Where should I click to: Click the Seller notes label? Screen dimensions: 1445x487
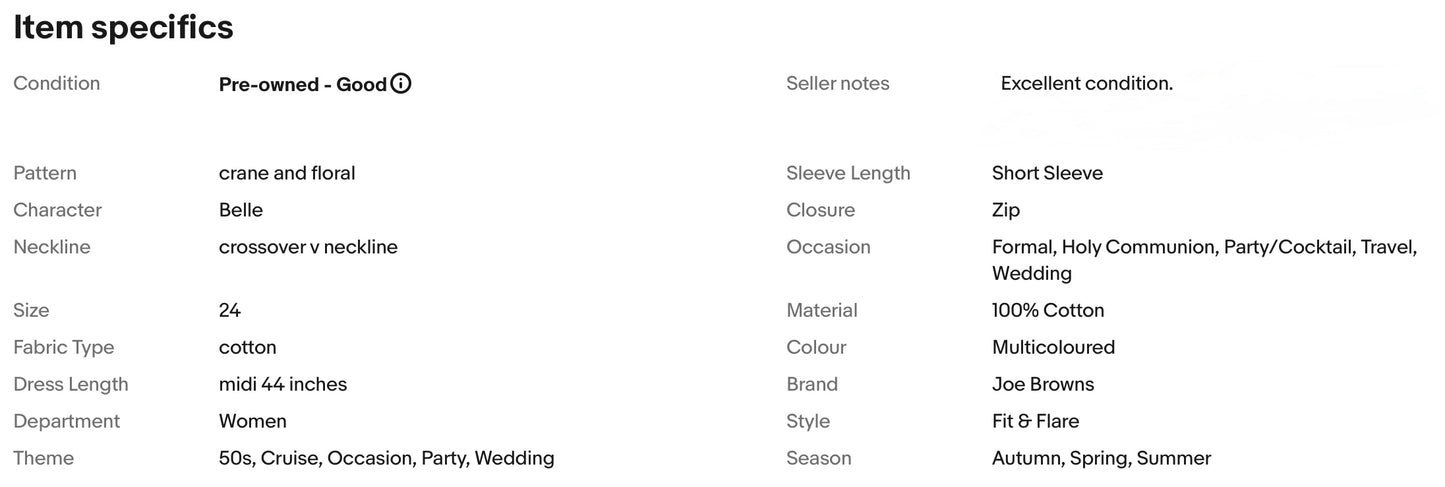pos(838,84)
